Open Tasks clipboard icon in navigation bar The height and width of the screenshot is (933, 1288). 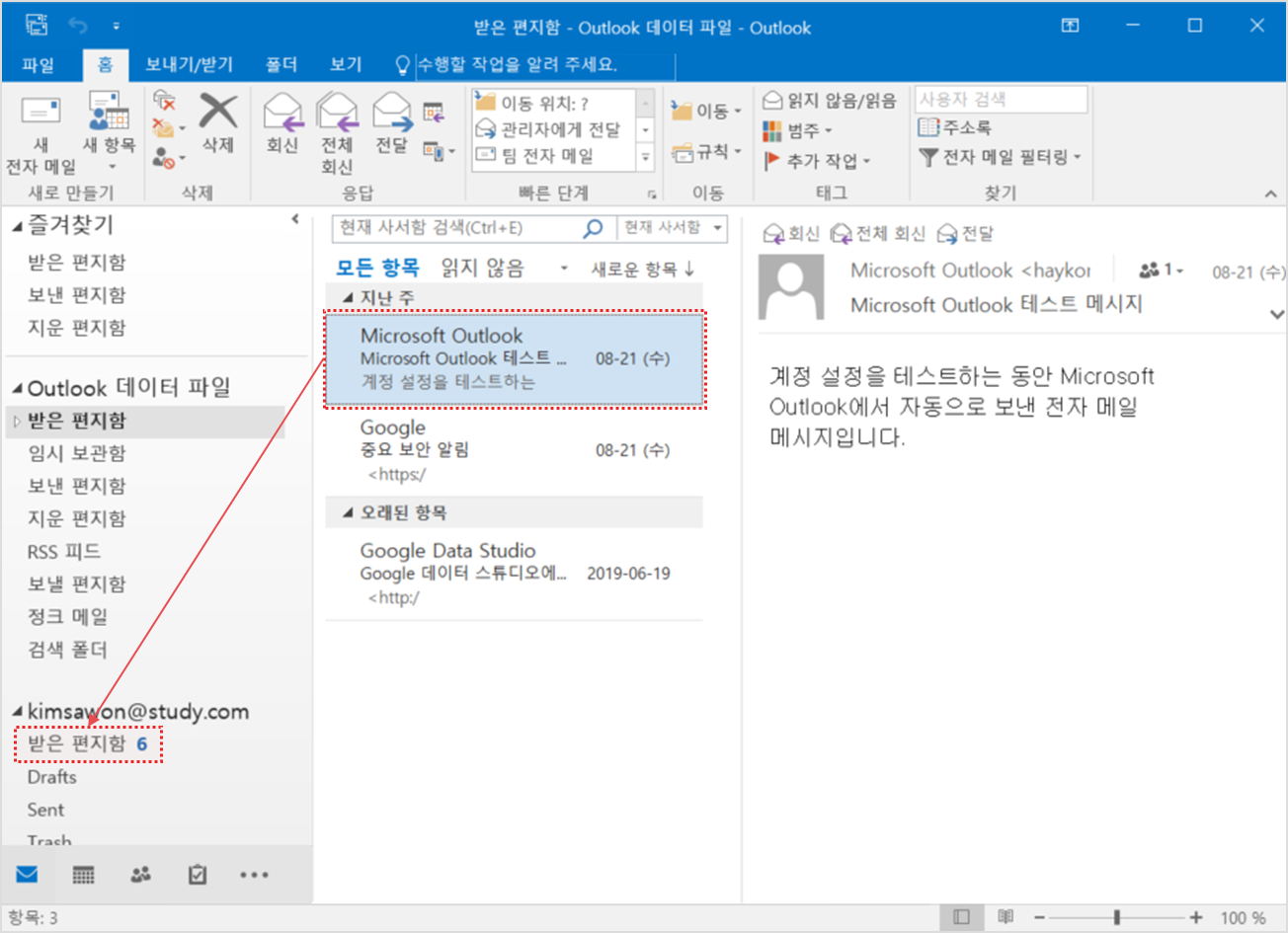click(198, 875)
